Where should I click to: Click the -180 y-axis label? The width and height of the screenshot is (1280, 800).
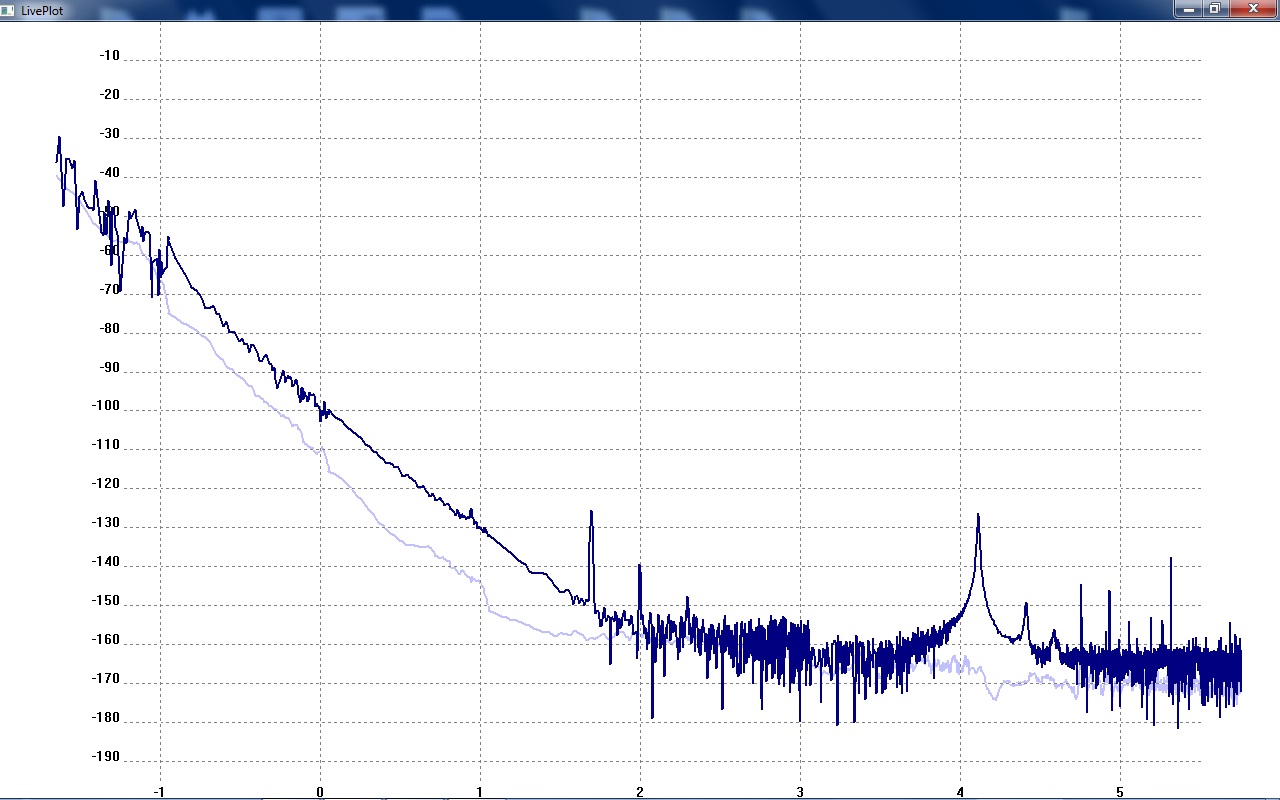[x=106, y=719]
